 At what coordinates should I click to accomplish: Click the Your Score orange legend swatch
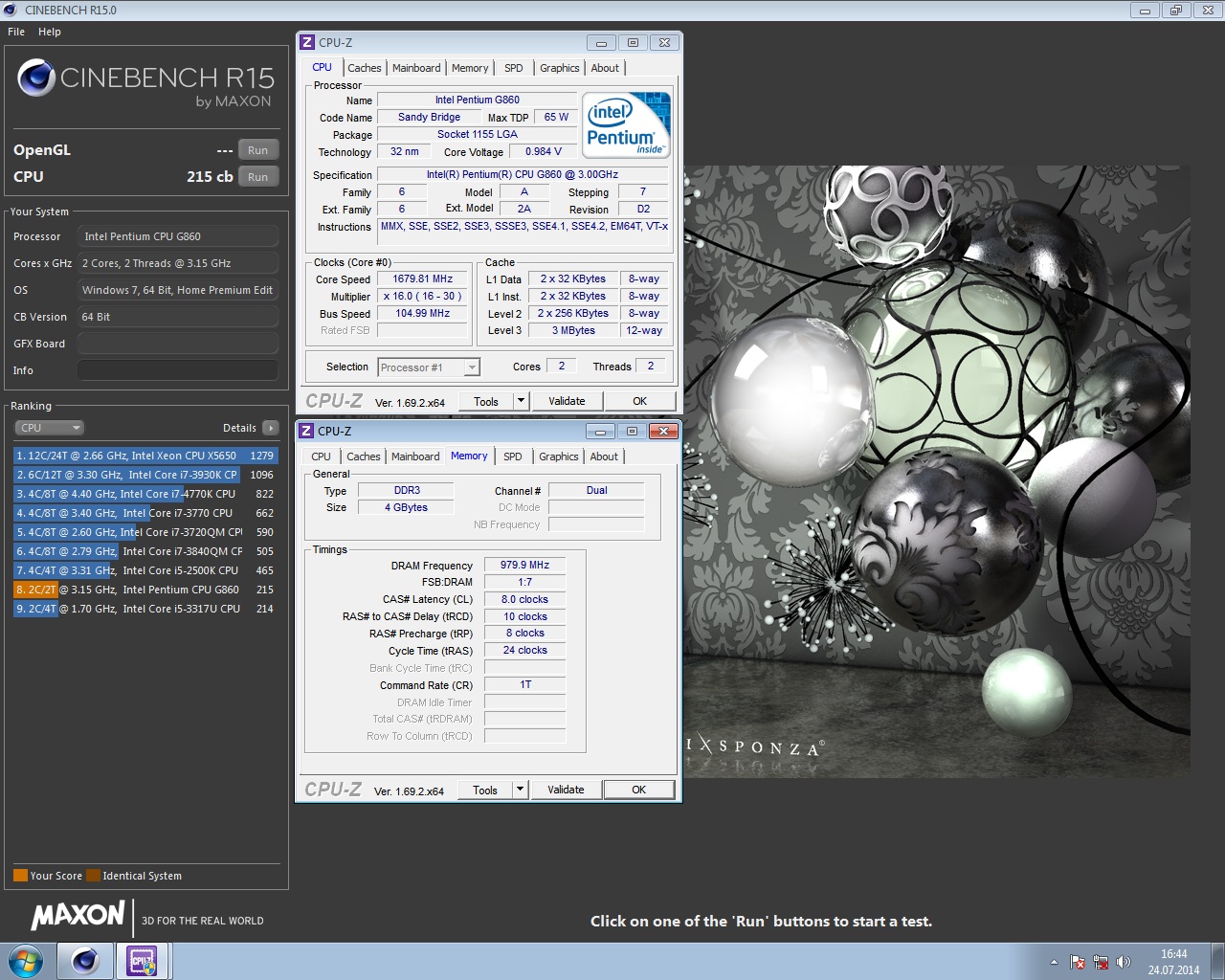[20, 876]
